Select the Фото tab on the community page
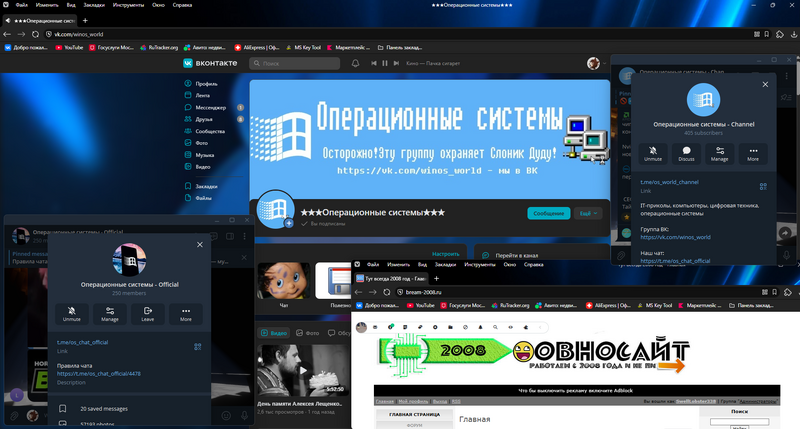 (x=308, y=333)
